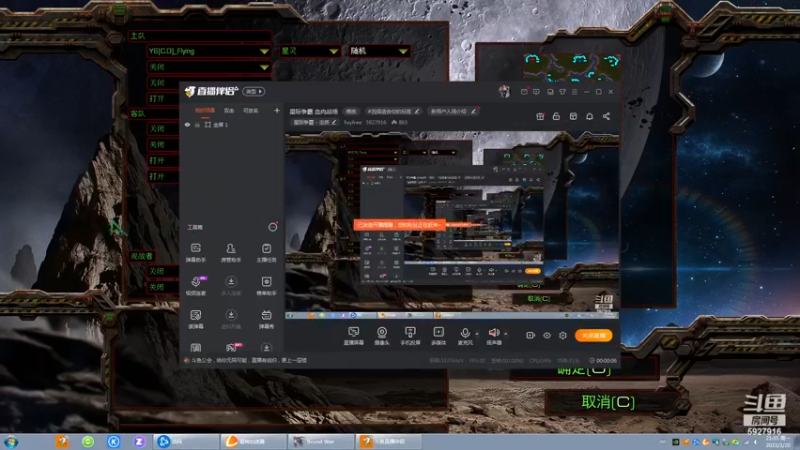
Task: Open the 弹幕秀 danmaku show tool
Action: coord(266,318)
